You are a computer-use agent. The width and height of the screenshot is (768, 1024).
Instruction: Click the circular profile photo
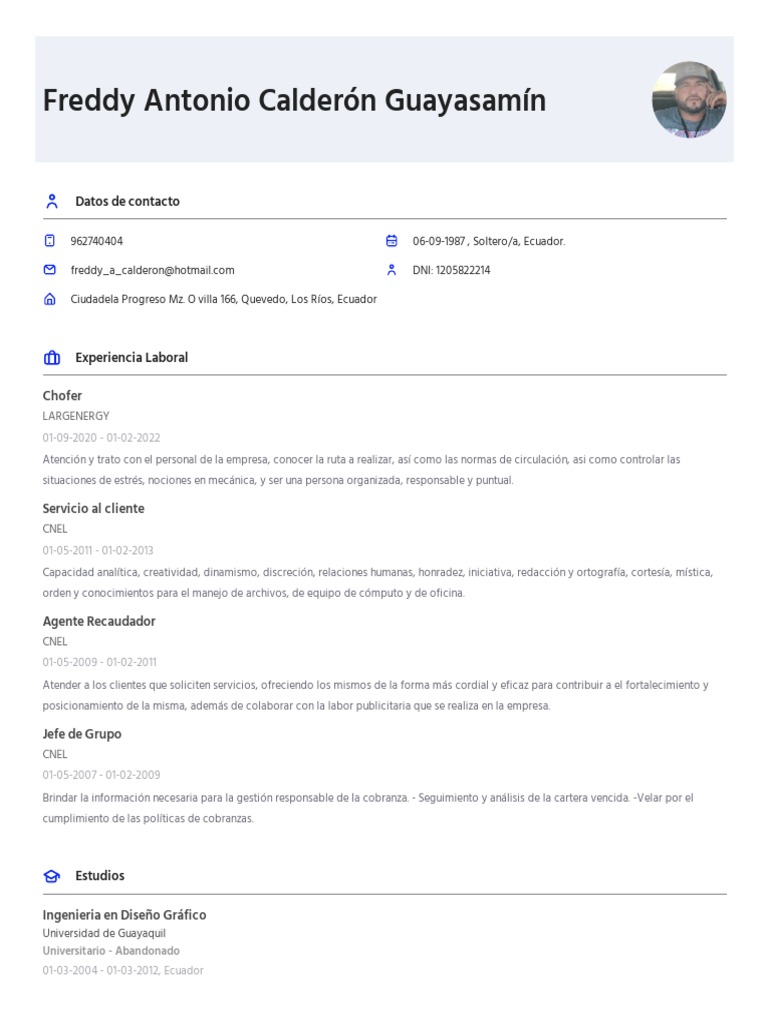point(689,99)
